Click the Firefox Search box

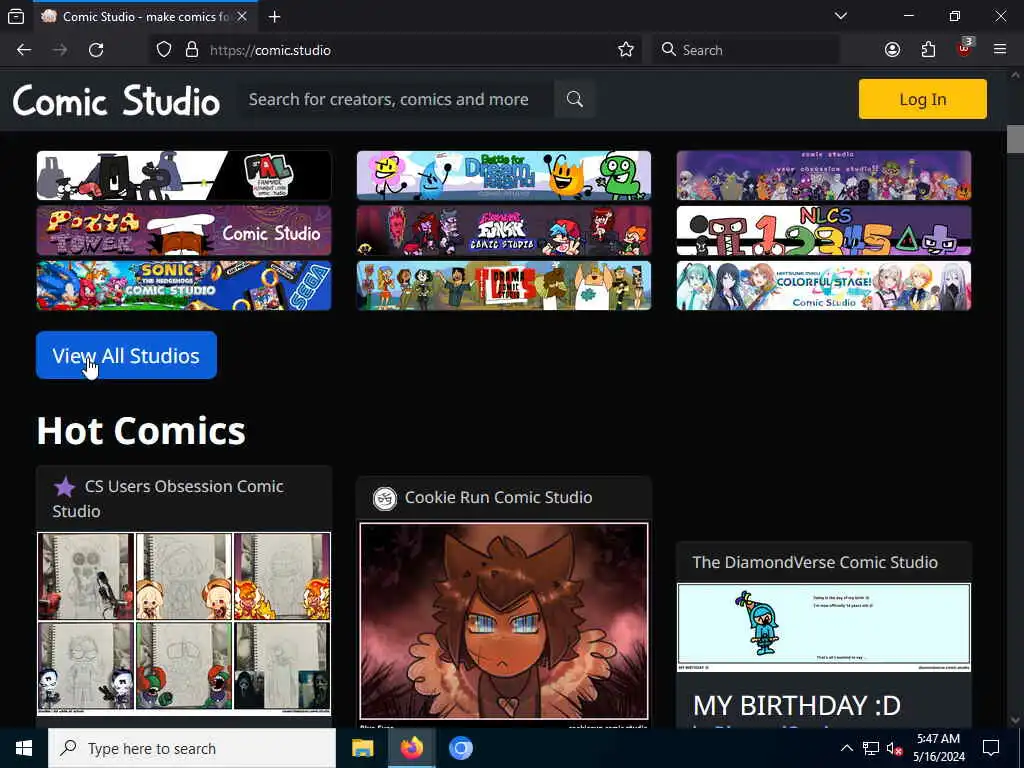[746, 50]
